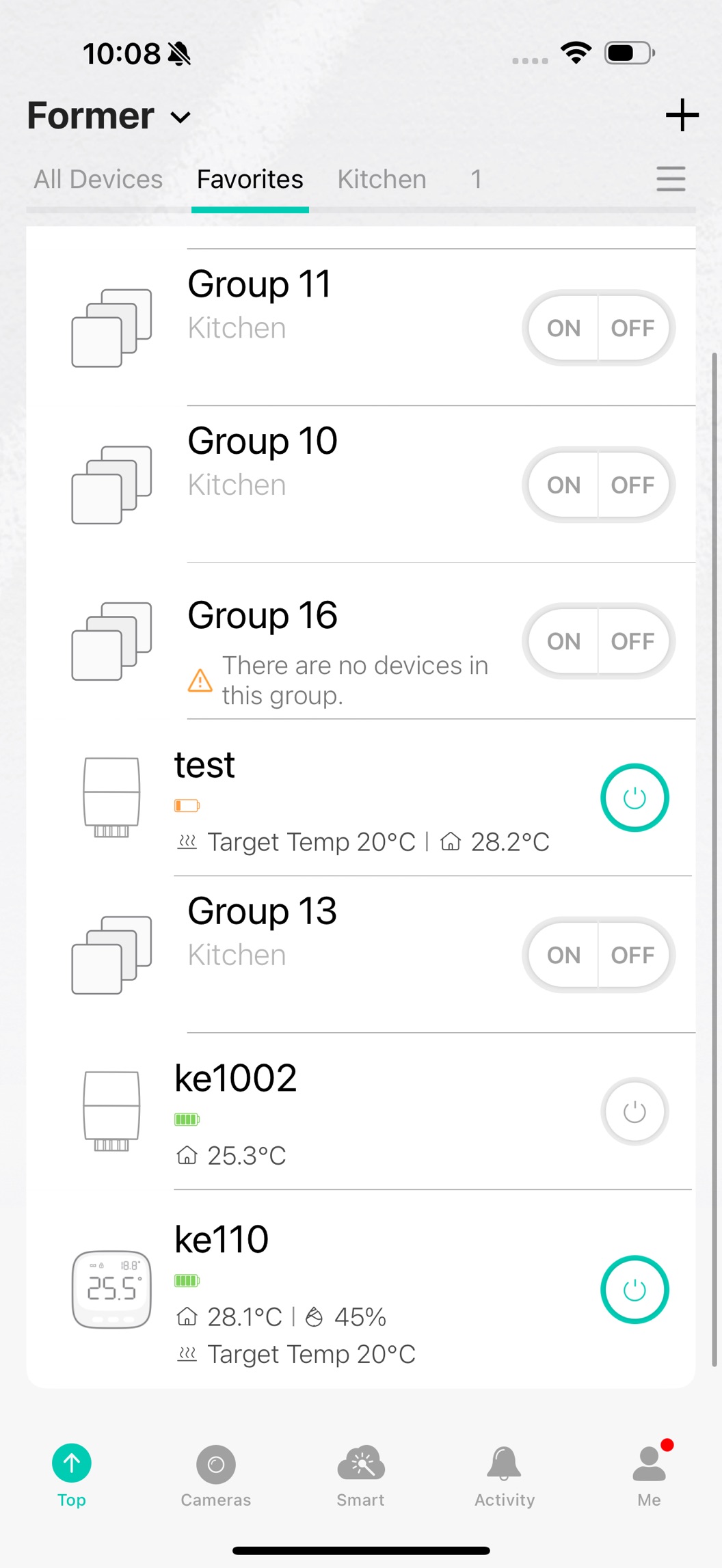Screen dimensions: 722x1568
Task: Select the tab labeled 1
Action: pyautogui.click(x=476, y=180)
